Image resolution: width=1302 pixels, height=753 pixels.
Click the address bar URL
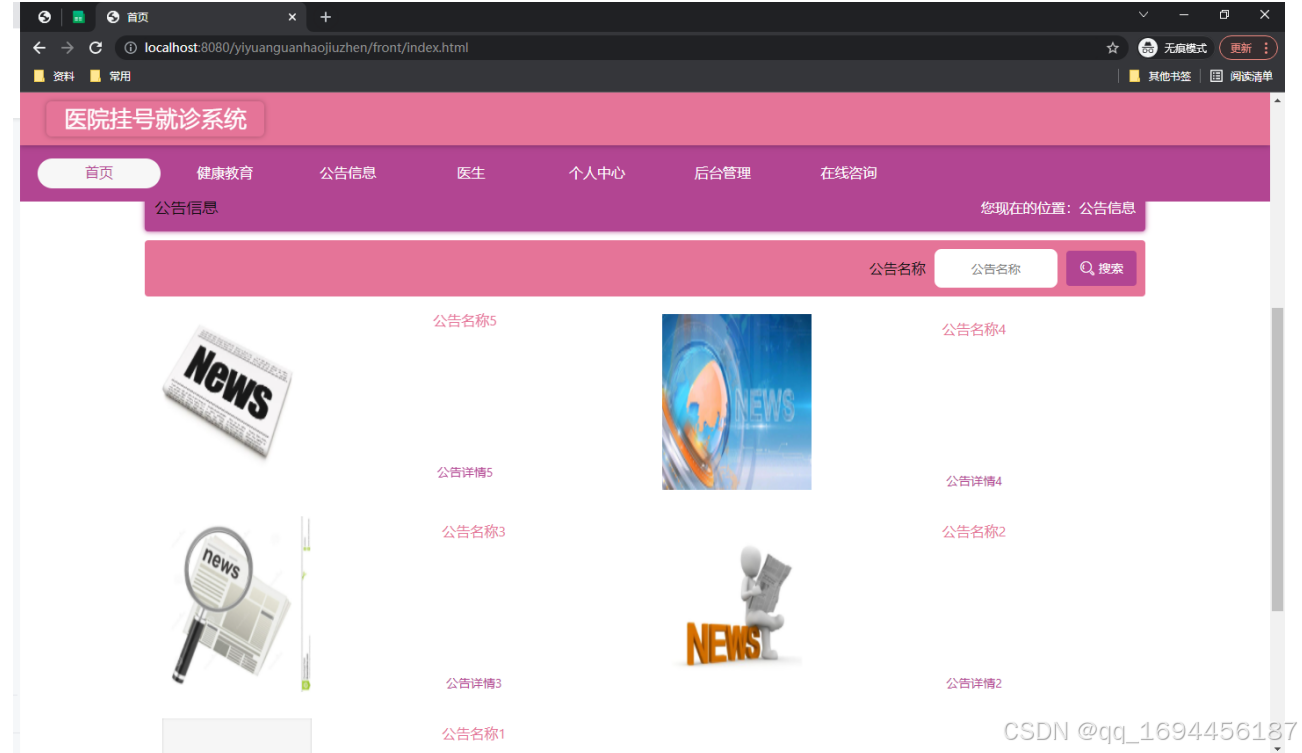pos(306,48)
